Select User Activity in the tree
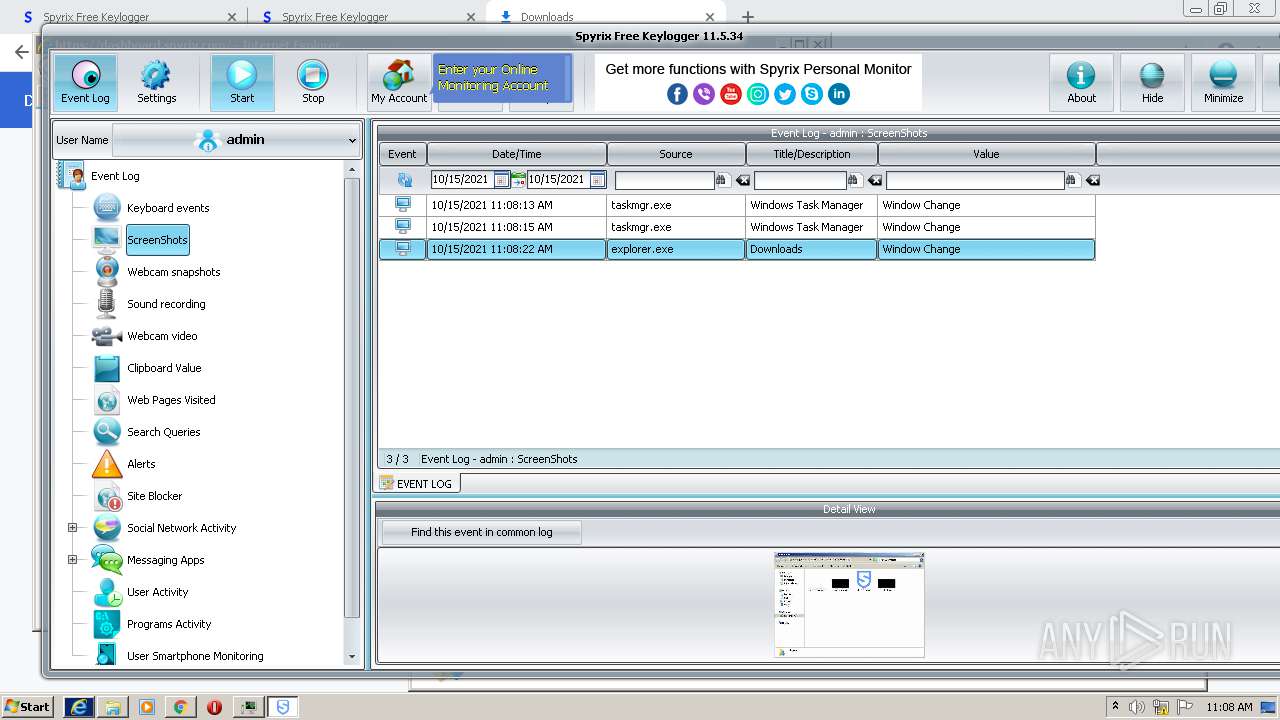This screenshot has height=720, width=1280. click(x=157, y=592)
